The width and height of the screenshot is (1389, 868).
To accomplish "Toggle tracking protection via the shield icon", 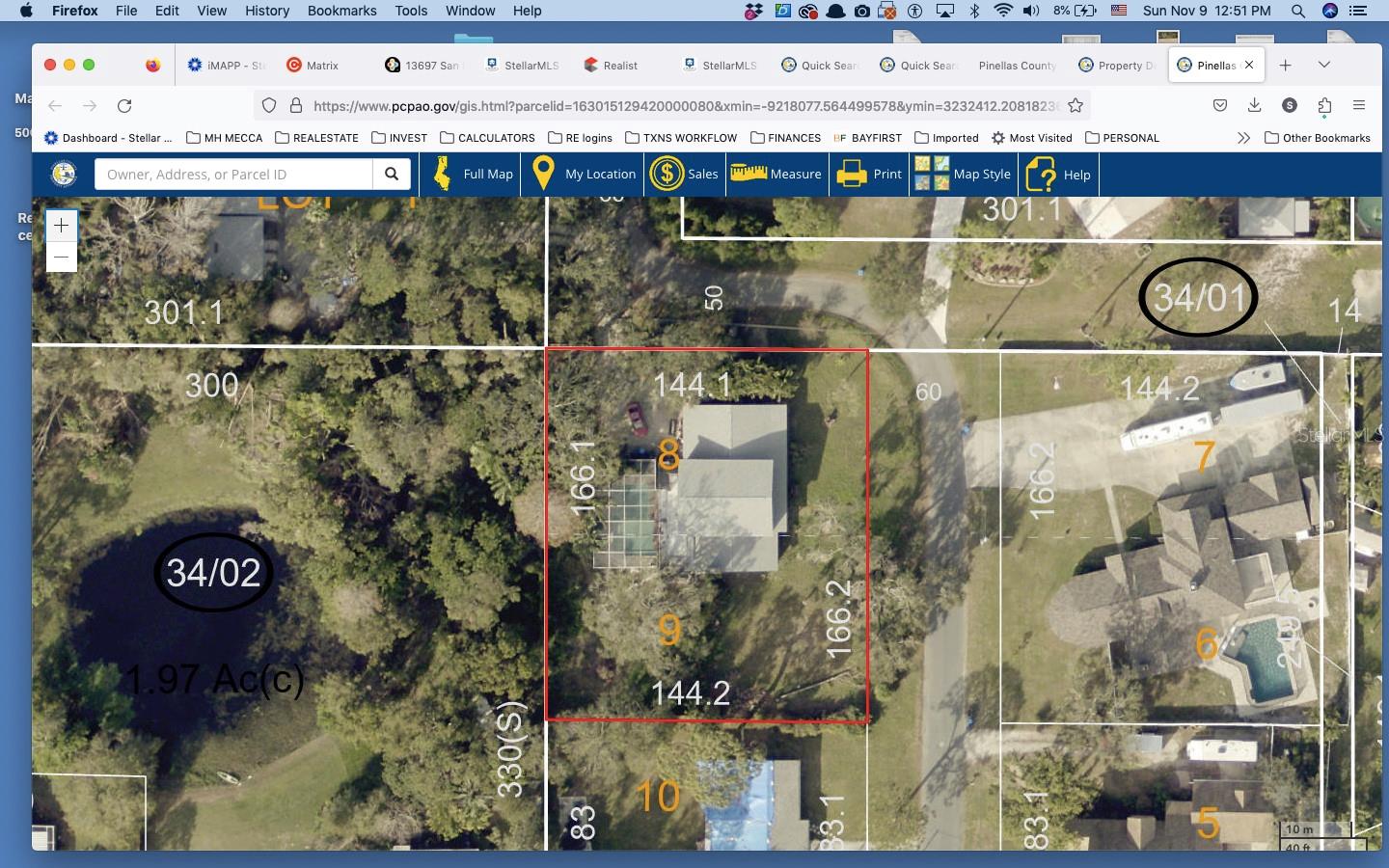I will (x=269, y=105).
